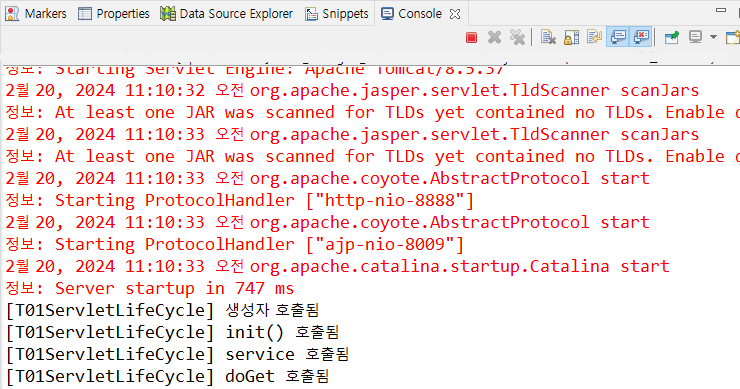Image resolution: width=740 pixels, height=389 pixels.
Task: Open the Snippets tab
Action: pos(336,14)
